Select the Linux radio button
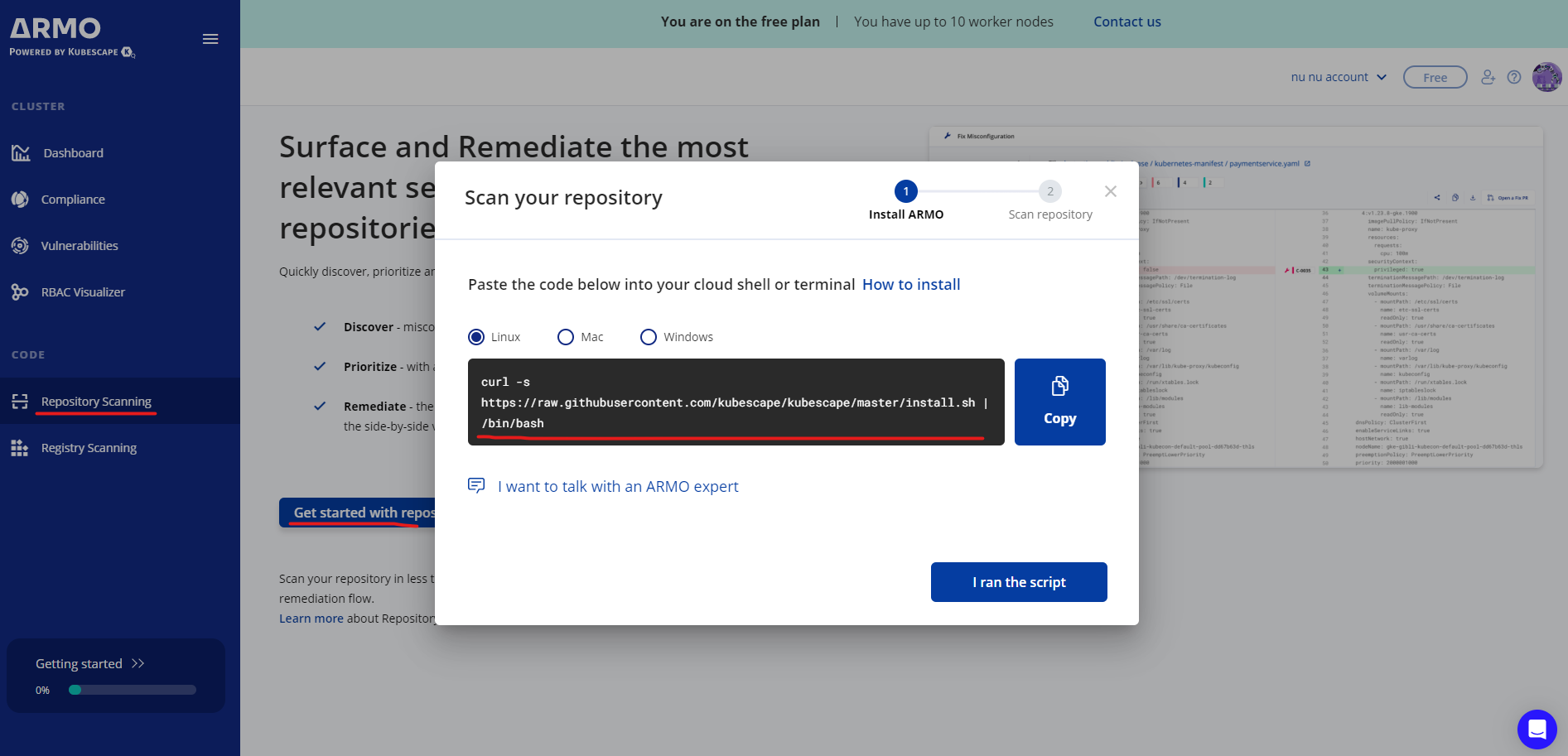The width and height of the screenshot is (1568, 756). pyautogui.click(x=476, y=337)
